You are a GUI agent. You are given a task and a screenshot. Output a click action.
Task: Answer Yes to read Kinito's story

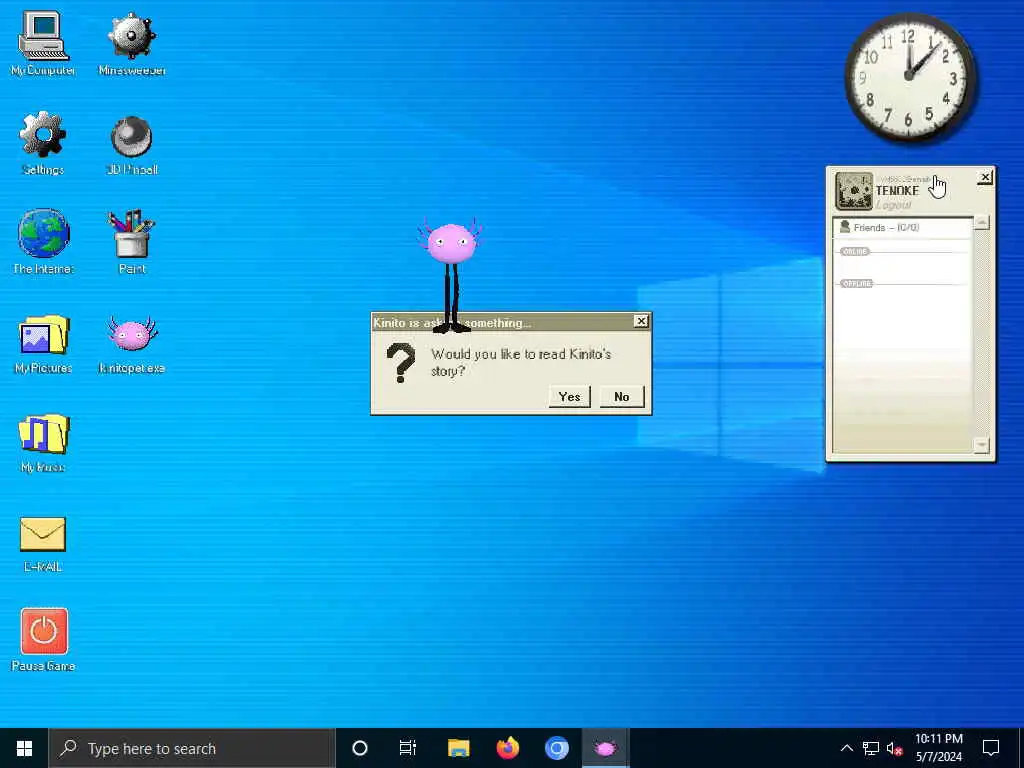(x=569, y=396)
